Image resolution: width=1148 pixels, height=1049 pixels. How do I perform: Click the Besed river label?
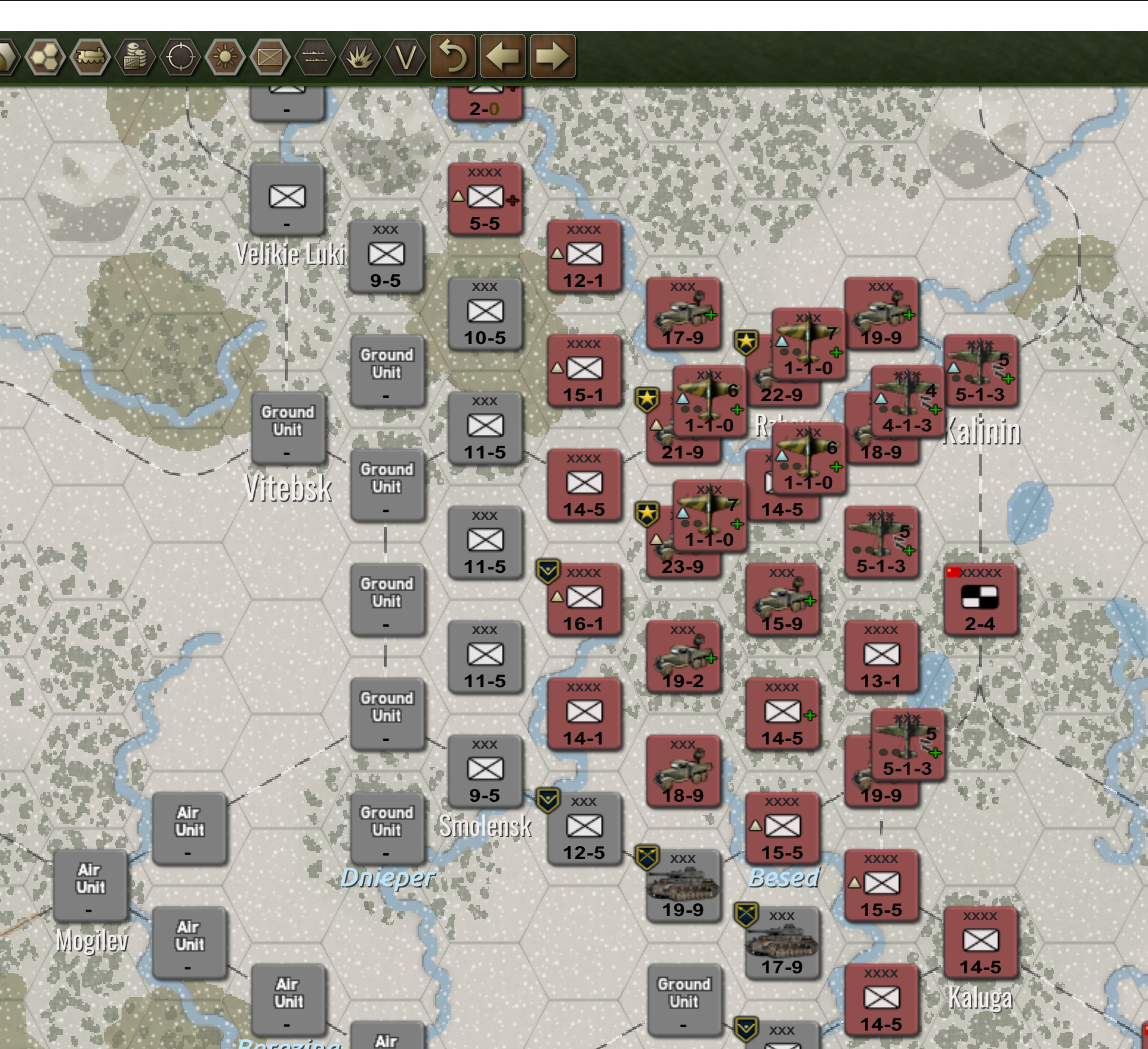(783, 877)
